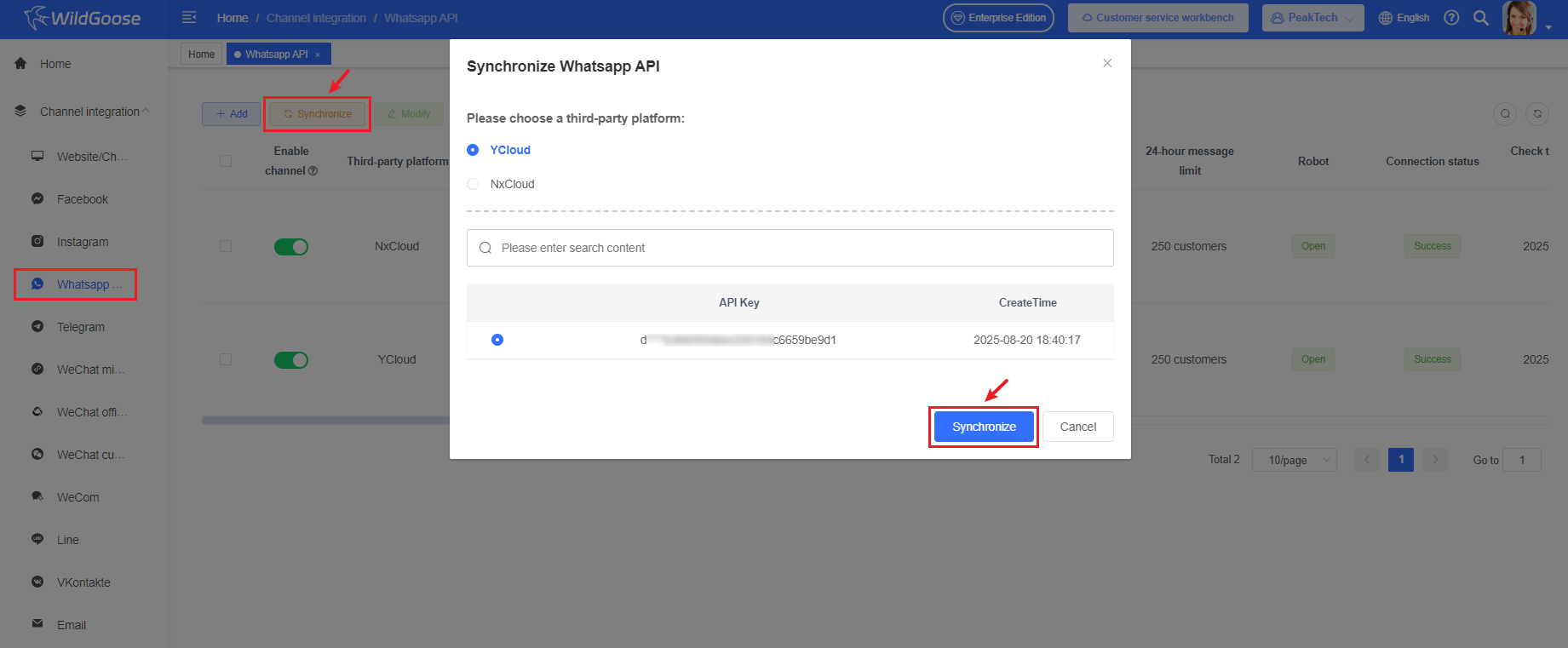This screenshot has width=1568, height=648.
Task: Click the Instagram icon in the sidebar
Action: point(37,241)
